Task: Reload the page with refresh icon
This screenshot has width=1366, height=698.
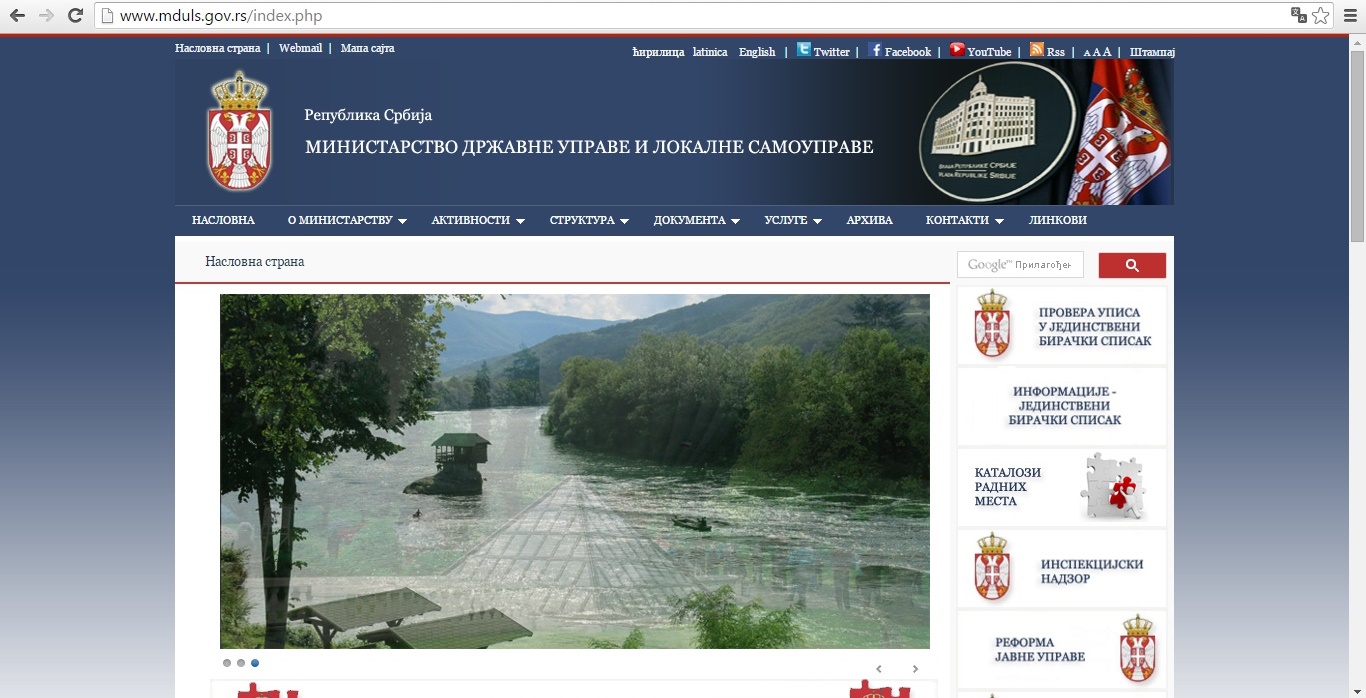Action: coord(75,15)
